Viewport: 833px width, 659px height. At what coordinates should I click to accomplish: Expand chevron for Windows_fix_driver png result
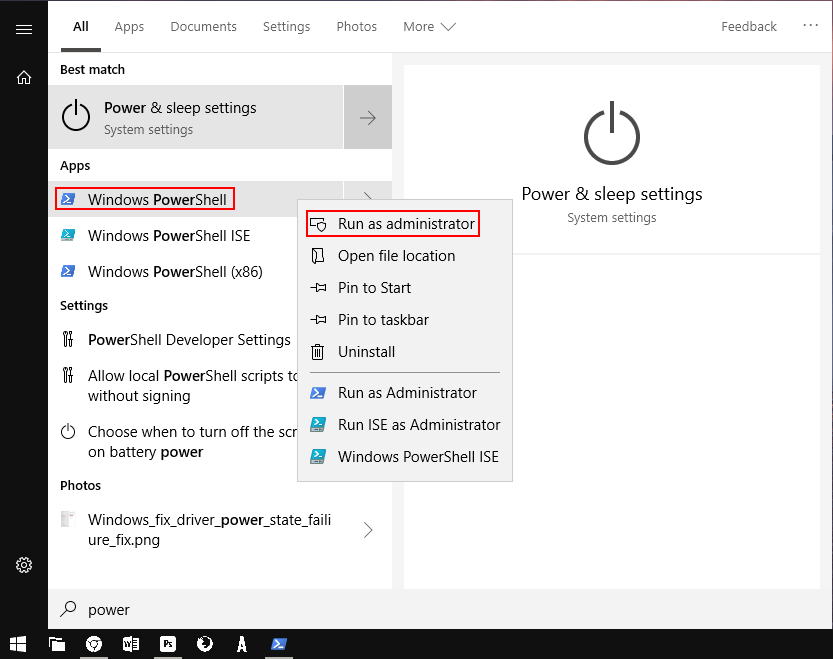[368, 530]
